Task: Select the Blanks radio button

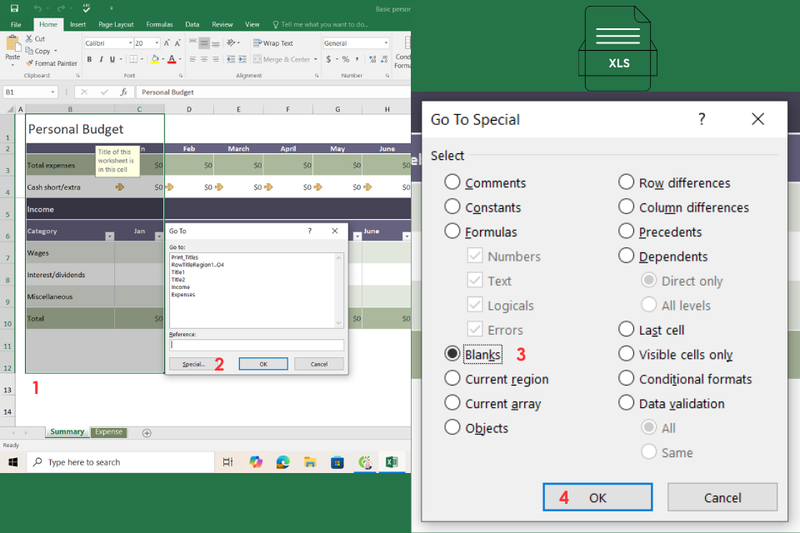Action: [452, 353]
